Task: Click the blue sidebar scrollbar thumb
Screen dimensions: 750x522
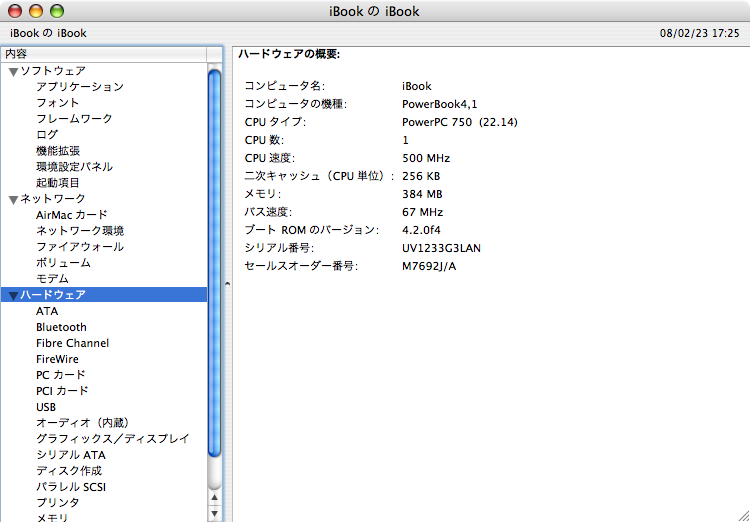Action: [214, 263]
